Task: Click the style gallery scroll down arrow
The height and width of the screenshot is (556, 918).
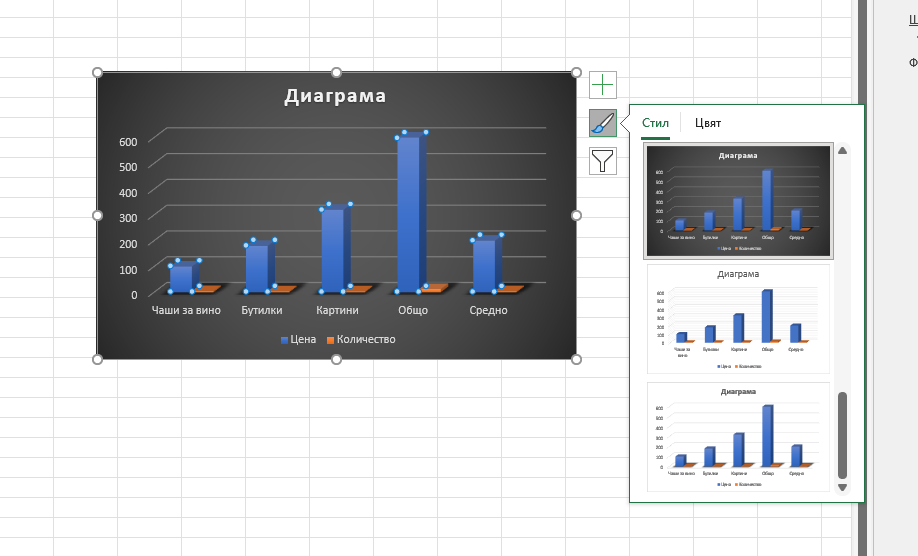Action: [842, 487]
